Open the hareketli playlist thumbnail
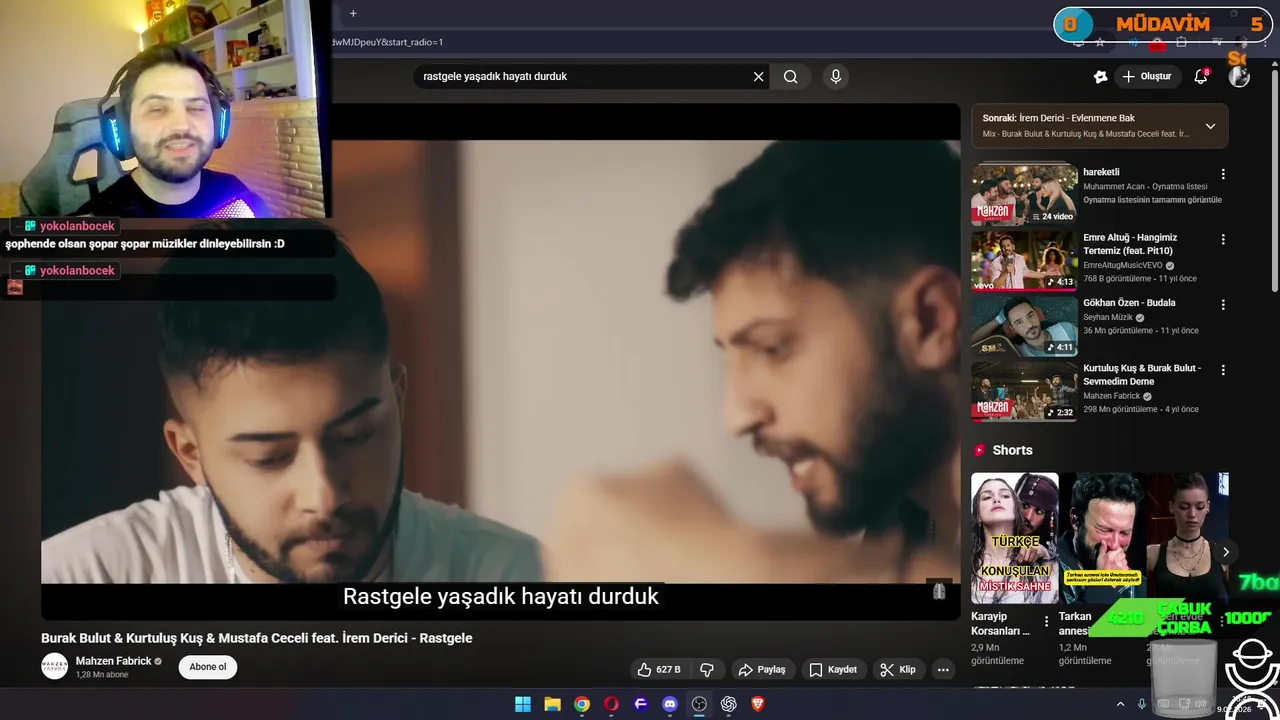The height and width of the screenshot is (720, 1280). (x=1024, y=194)
